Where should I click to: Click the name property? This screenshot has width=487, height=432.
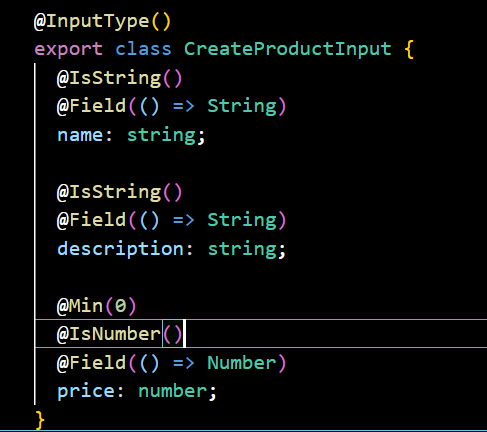pos(80,135)
